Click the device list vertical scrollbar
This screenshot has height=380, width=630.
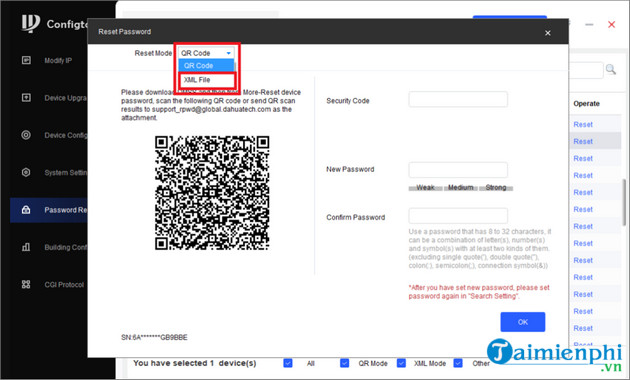pyautogui.click(x=624, y=202)
